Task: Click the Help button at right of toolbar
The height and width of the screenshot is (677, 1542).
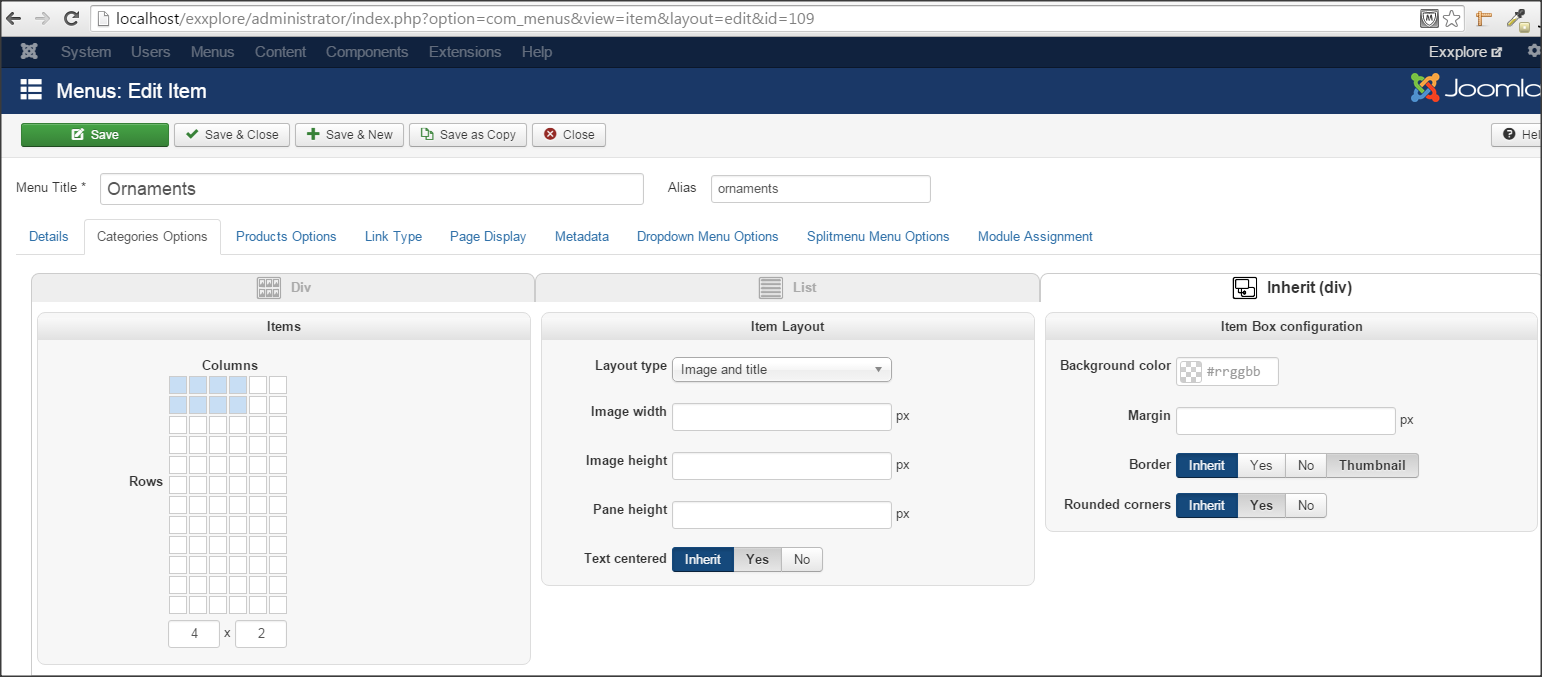Action: (x=1517, y=135)
